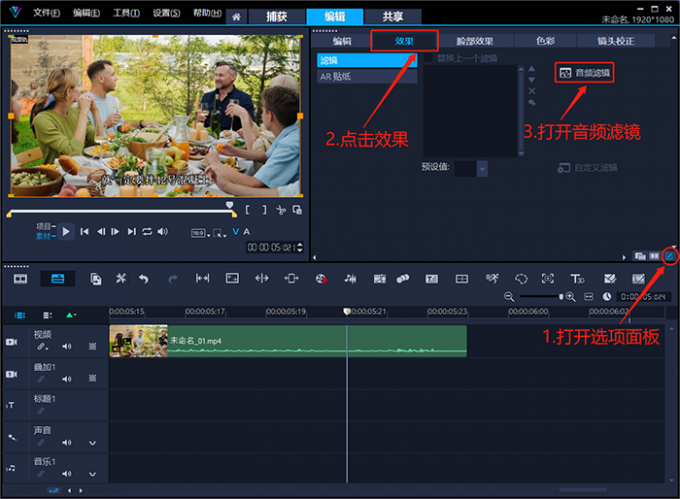Choose AR 贴纸 in the effects list
The height and width of the screenshot is (499, 680).
tap(367, 77)
